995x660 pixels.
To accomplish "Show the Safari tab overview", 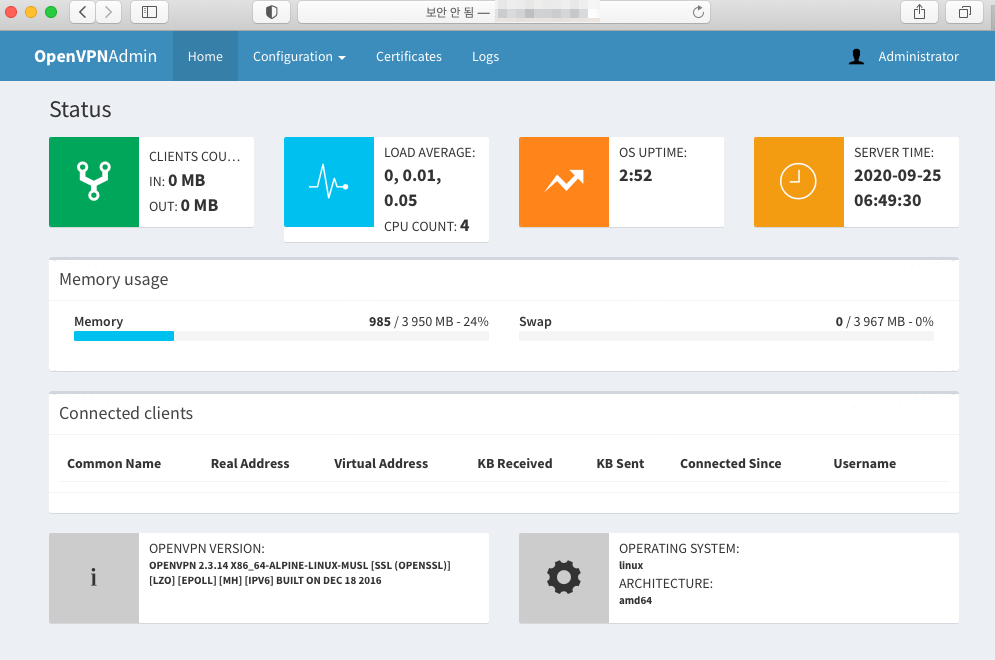I will pyautogui.click(x=965, y=12).
